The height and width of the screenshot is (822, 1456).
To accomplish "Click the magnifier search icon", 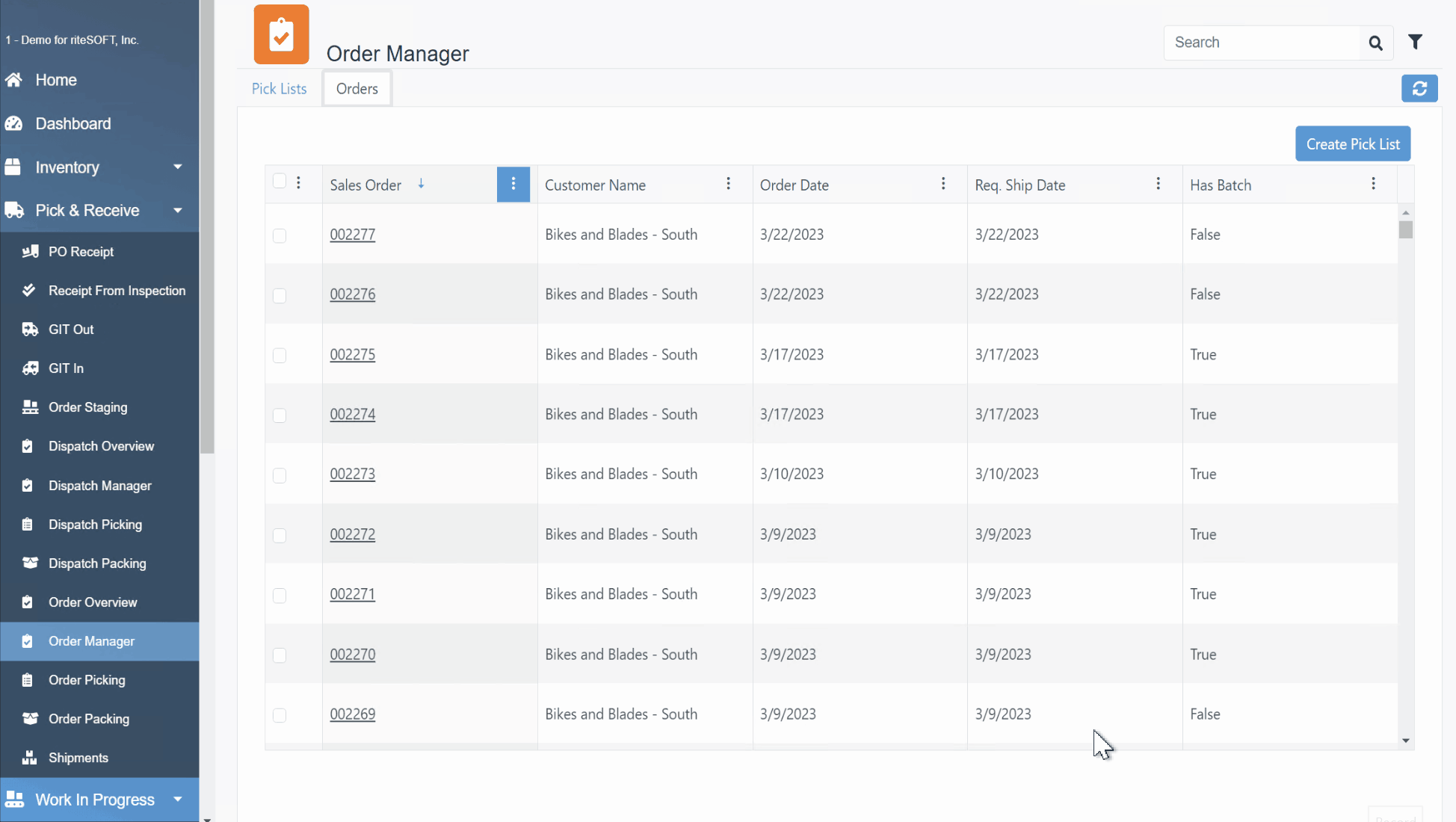I will 1375,43.
